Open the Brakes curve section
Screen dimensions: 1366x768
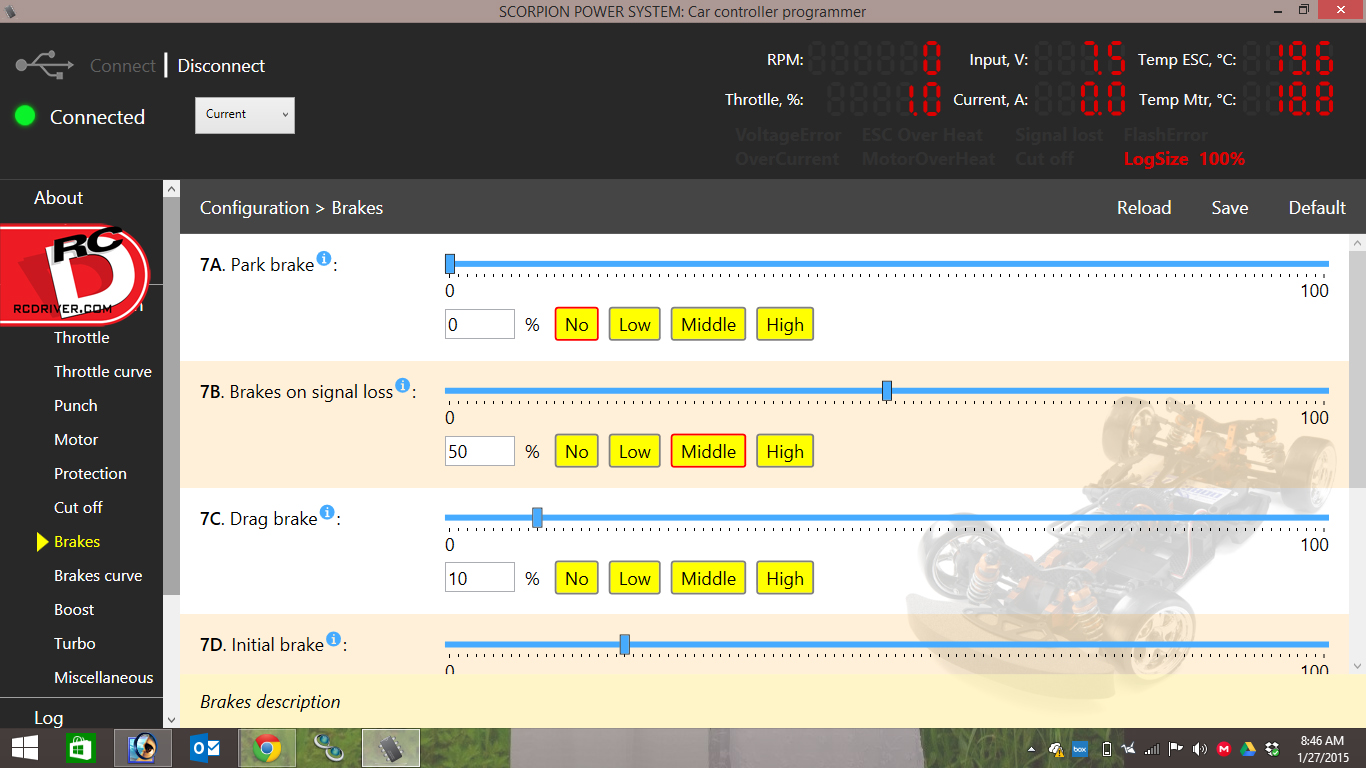click(98, 576)
